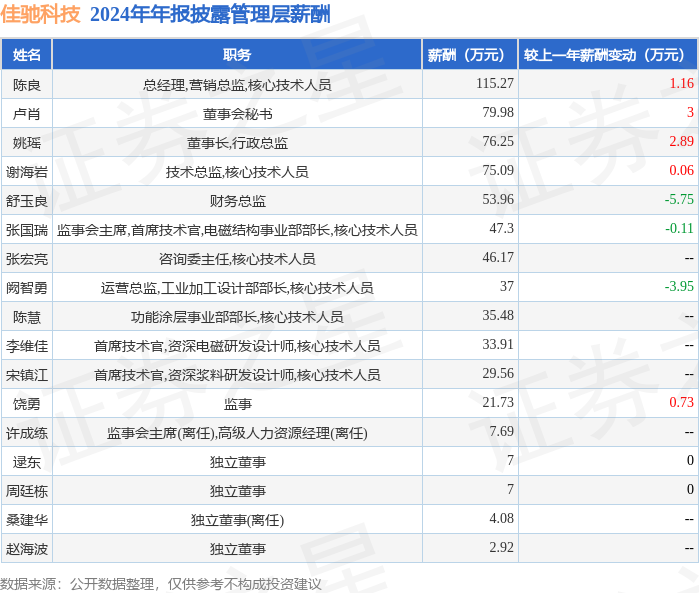Viewport: 699px width, 593px height.
Task: Click 李维佳's position with 资深电磁研发设计师
Action: pyautogui.click(x=237, y=346)
